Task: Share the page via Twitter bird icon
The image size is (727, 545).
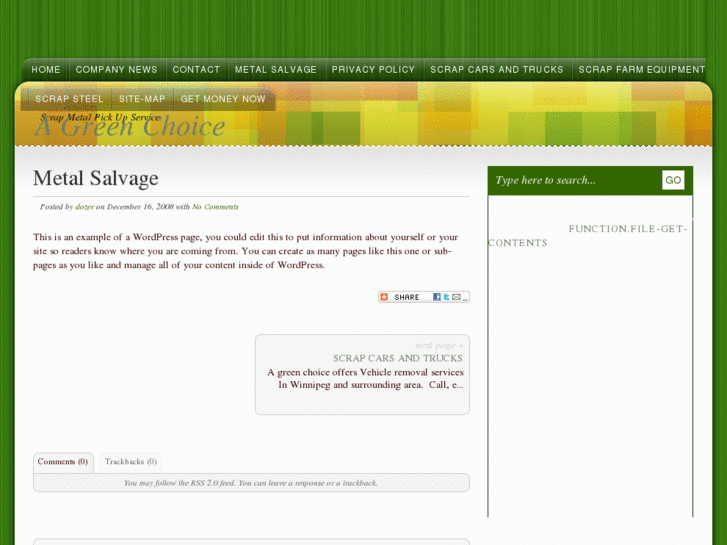Action: [x=446, y=297]
